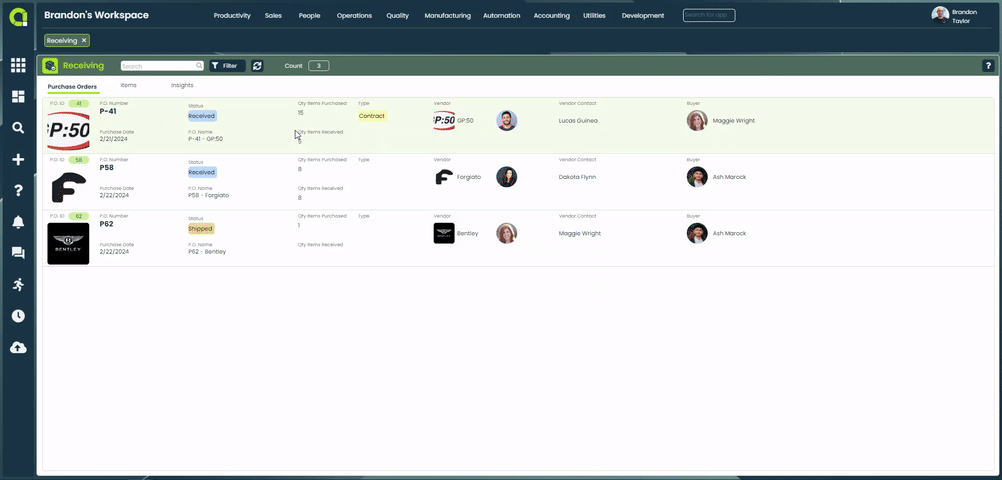Click the Received status badge for P-41
The width and height of the screenshot is (1002, 480).
[202, 116]
